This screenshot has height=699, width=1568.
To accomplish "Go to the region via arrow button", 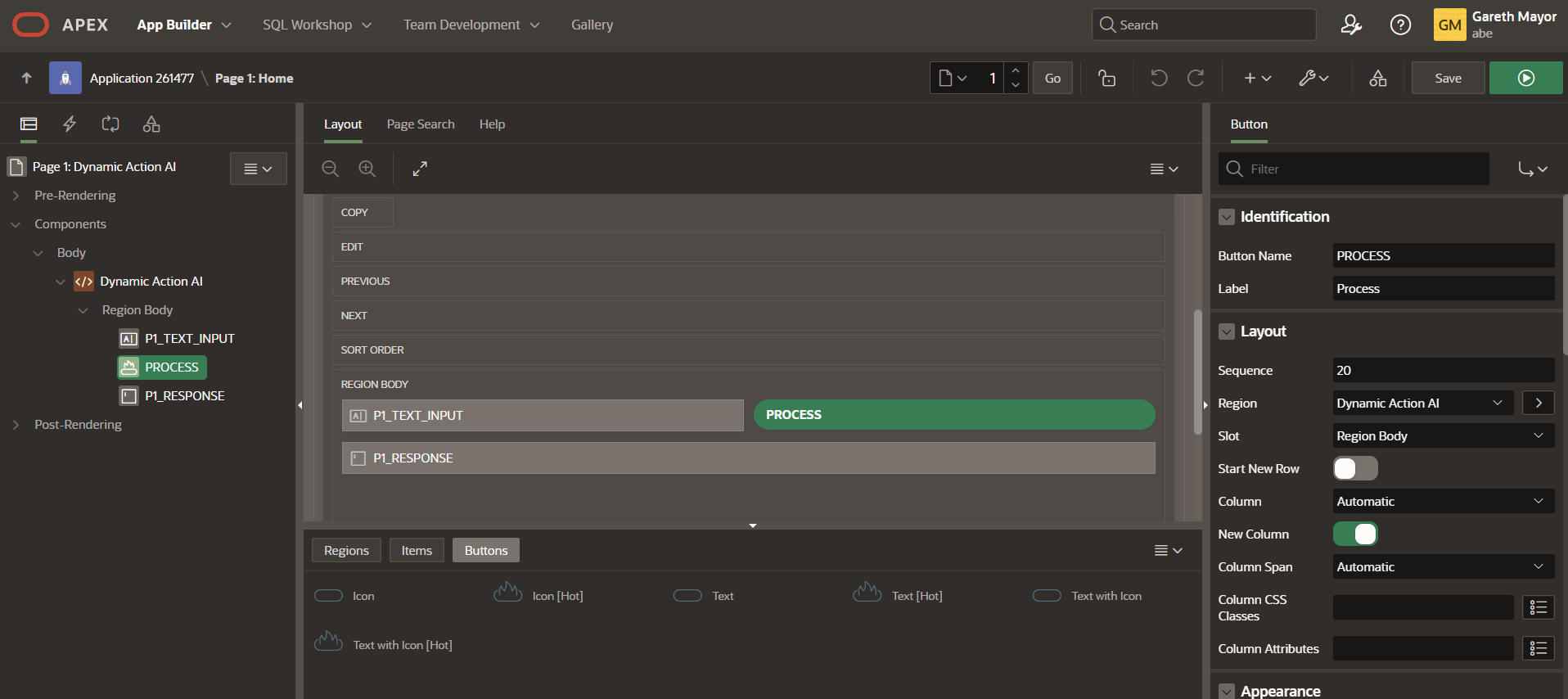I will tap(1539, 403).
